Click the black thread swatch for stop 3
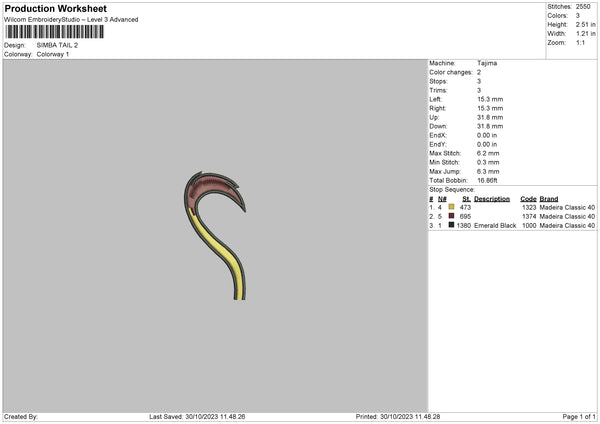Image resolution: width=600 pixels, height=424 pixels. click(452, 225)
